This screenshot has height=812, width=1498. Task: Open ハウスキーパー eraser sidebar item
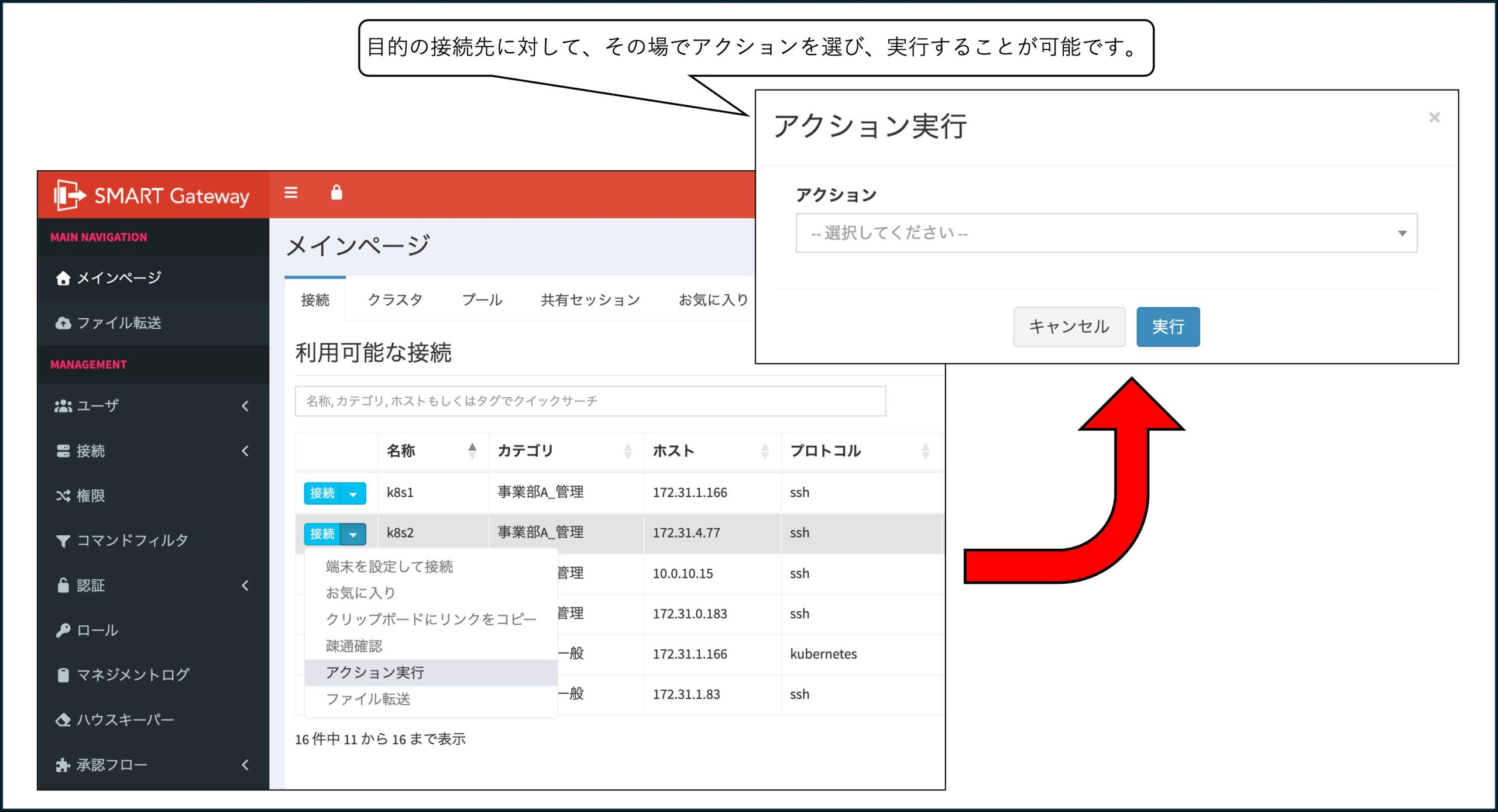pyautogui.click(x=115, y=720)
